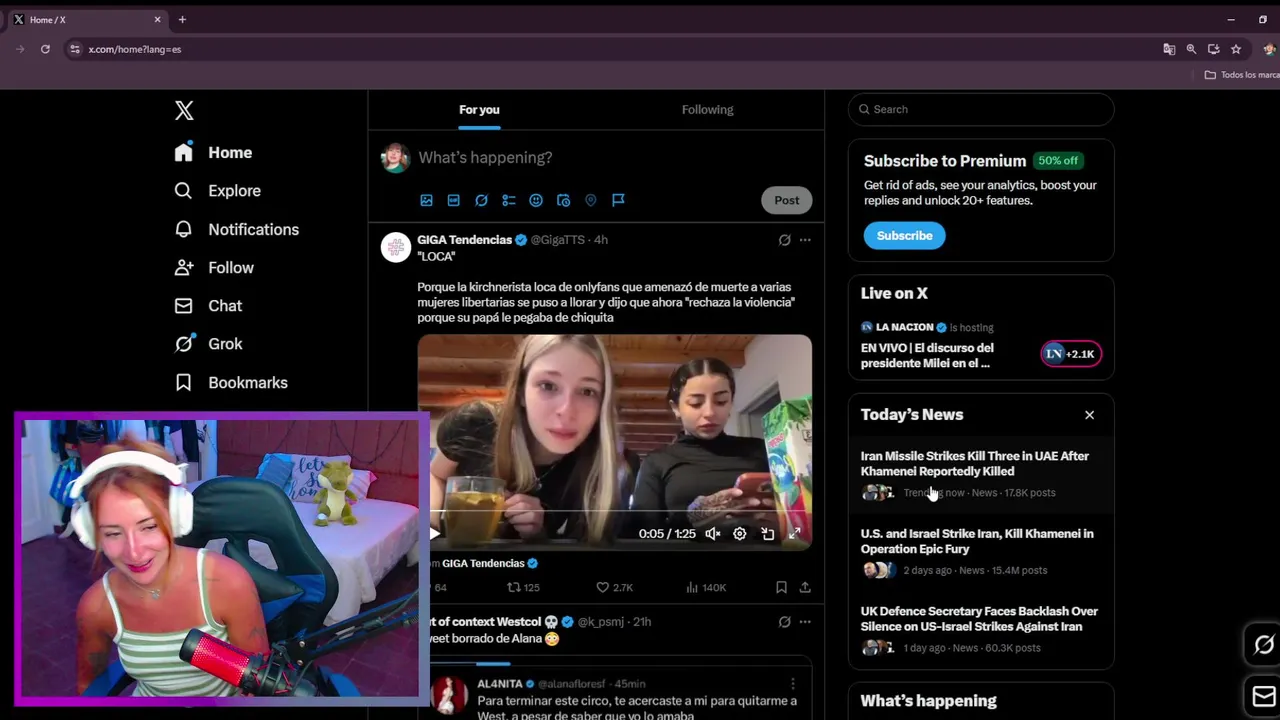Open video settings gear

click(x=740, y=534)
